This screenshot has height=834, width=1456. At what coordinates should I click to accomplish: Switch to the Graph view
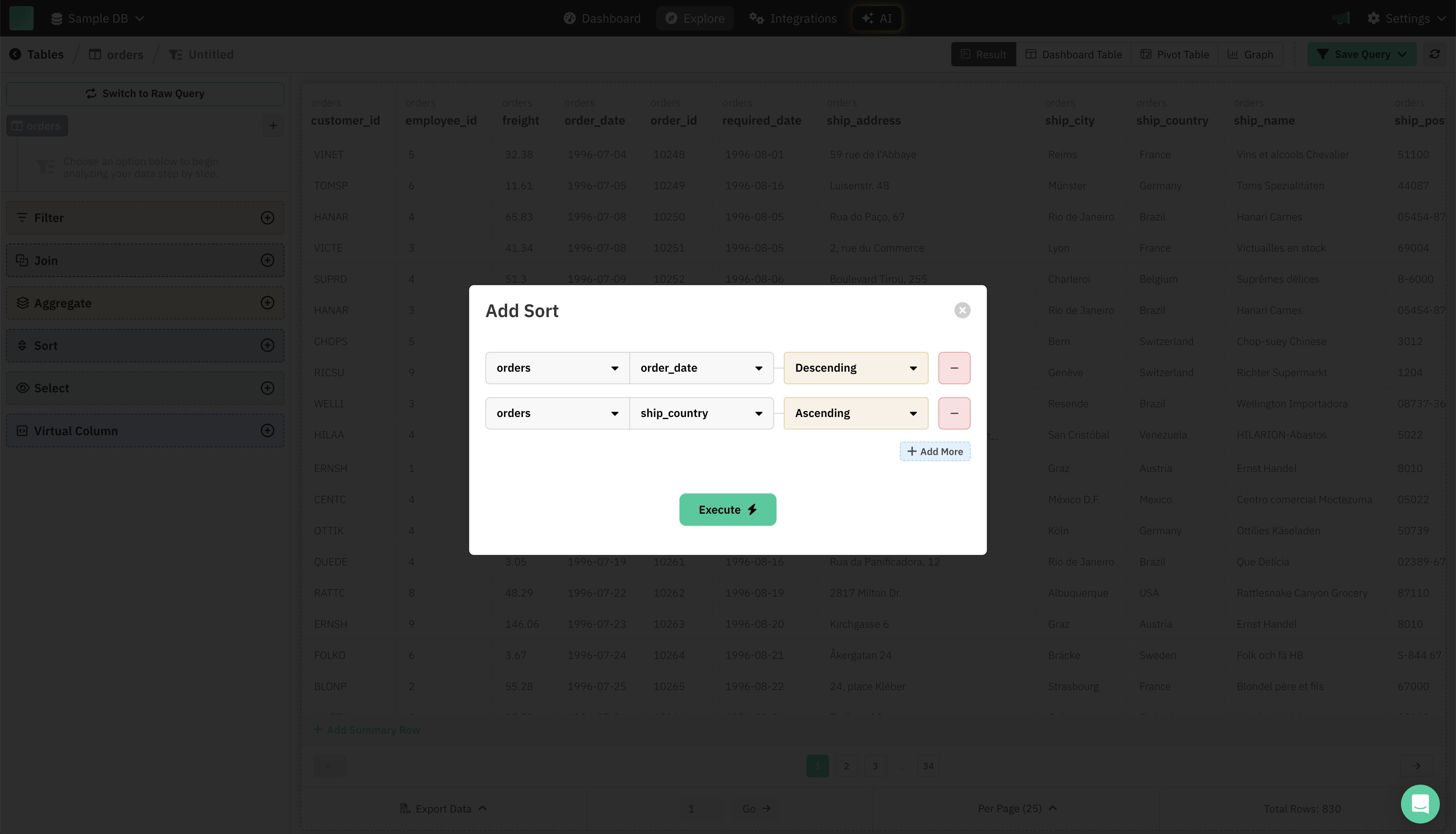1251,55
